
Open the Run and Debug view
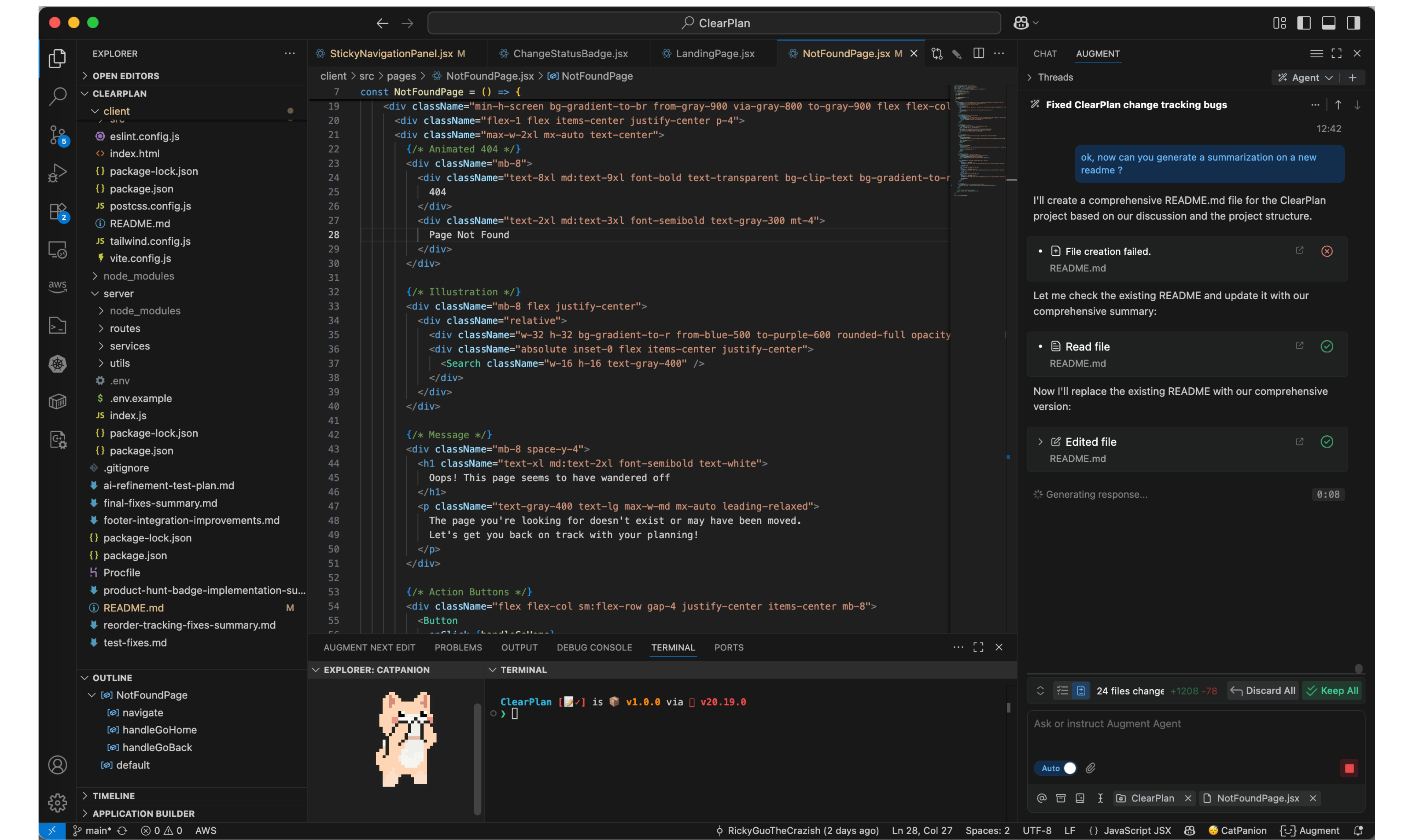coord(57,173)
